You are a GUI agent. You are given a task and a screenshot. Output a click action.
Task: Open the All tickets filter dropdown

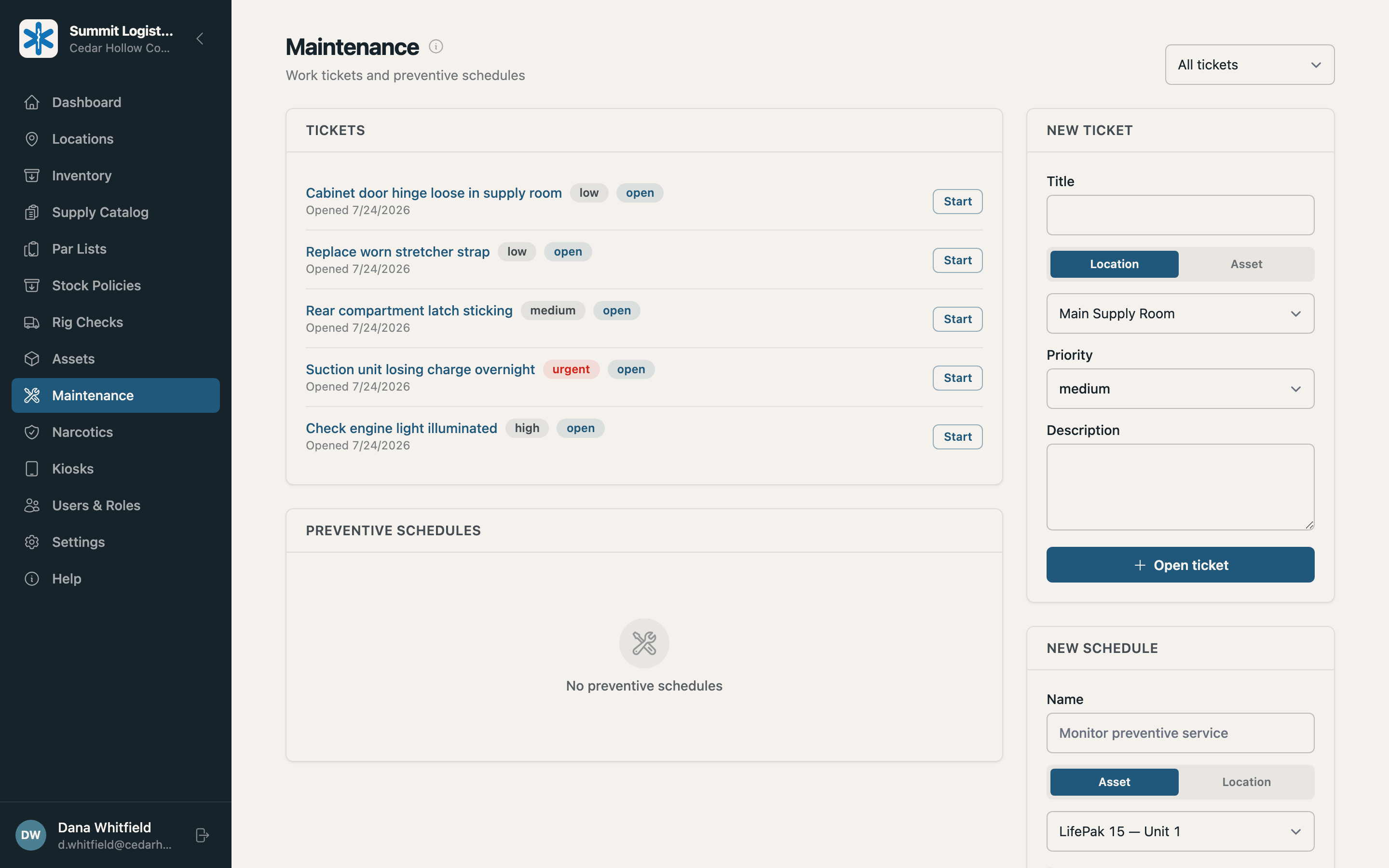1250,65
